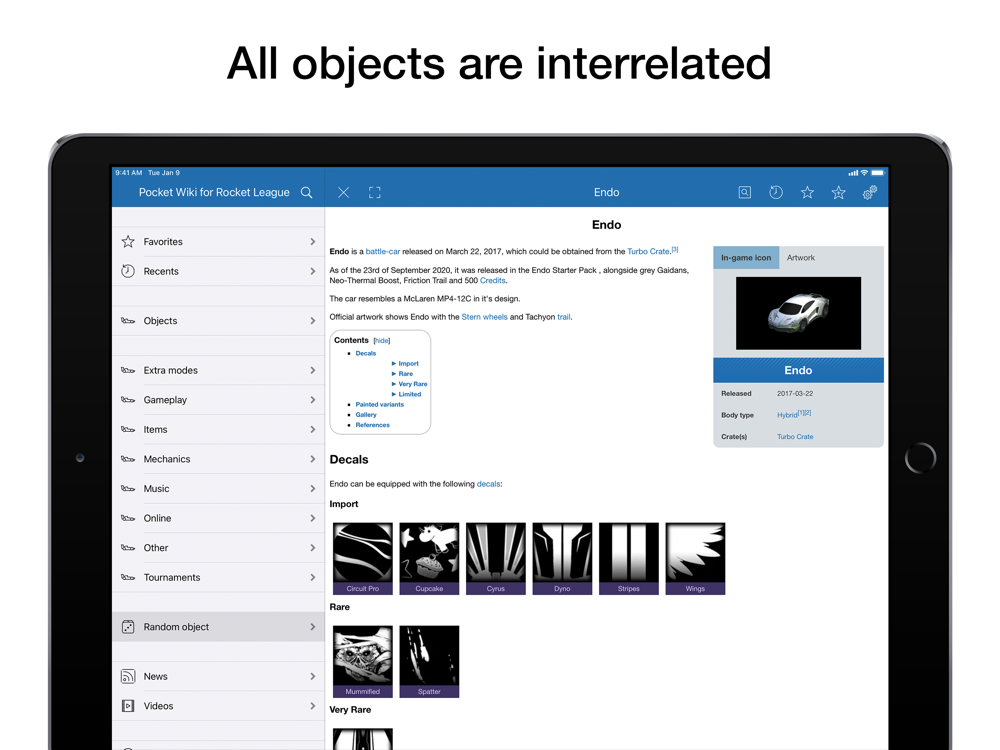This screenshot has height=750, width=1000.
Task: Expand the Favorites row chevron
Action: point(312,242)
